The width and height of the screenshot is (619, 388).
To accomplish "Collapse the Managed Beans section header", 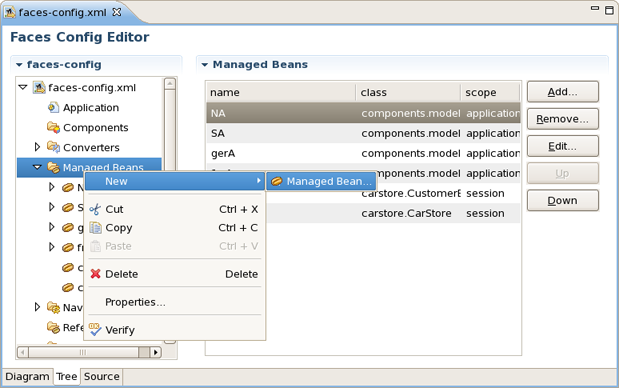I will point(204,65).
